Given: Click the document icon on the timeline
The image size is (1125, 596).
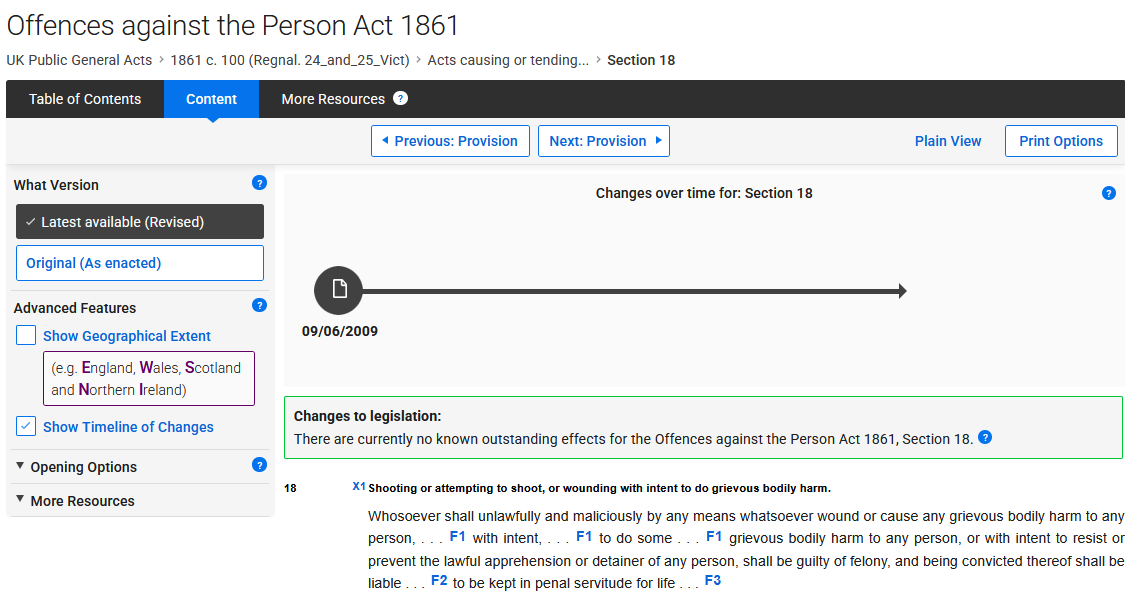Looking at the screenshot, I should tap(339, 290).
